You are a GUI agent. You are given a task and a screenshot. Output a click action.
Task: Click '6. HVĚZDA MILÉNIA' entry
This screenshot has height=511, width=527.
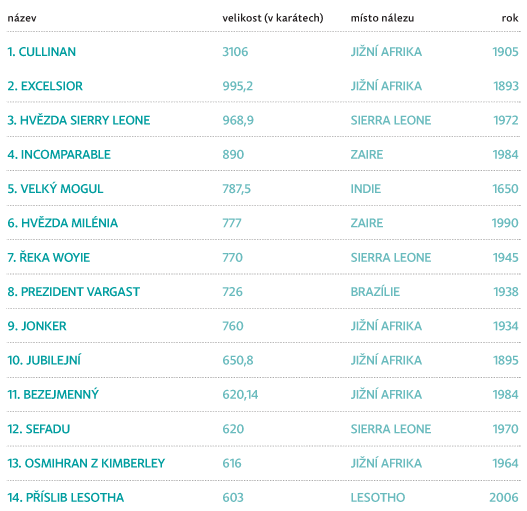coord(63,223)
